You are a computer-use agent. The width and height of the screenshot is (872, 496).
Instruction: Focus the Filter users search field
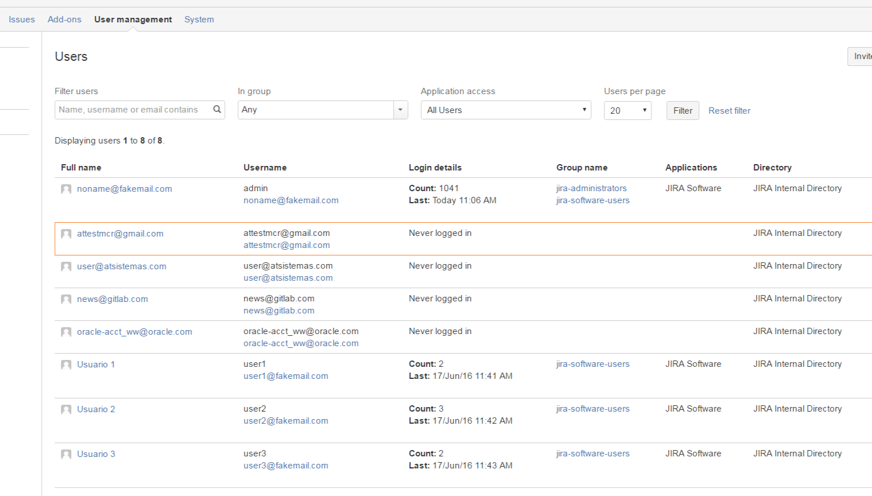pos(132,110)
